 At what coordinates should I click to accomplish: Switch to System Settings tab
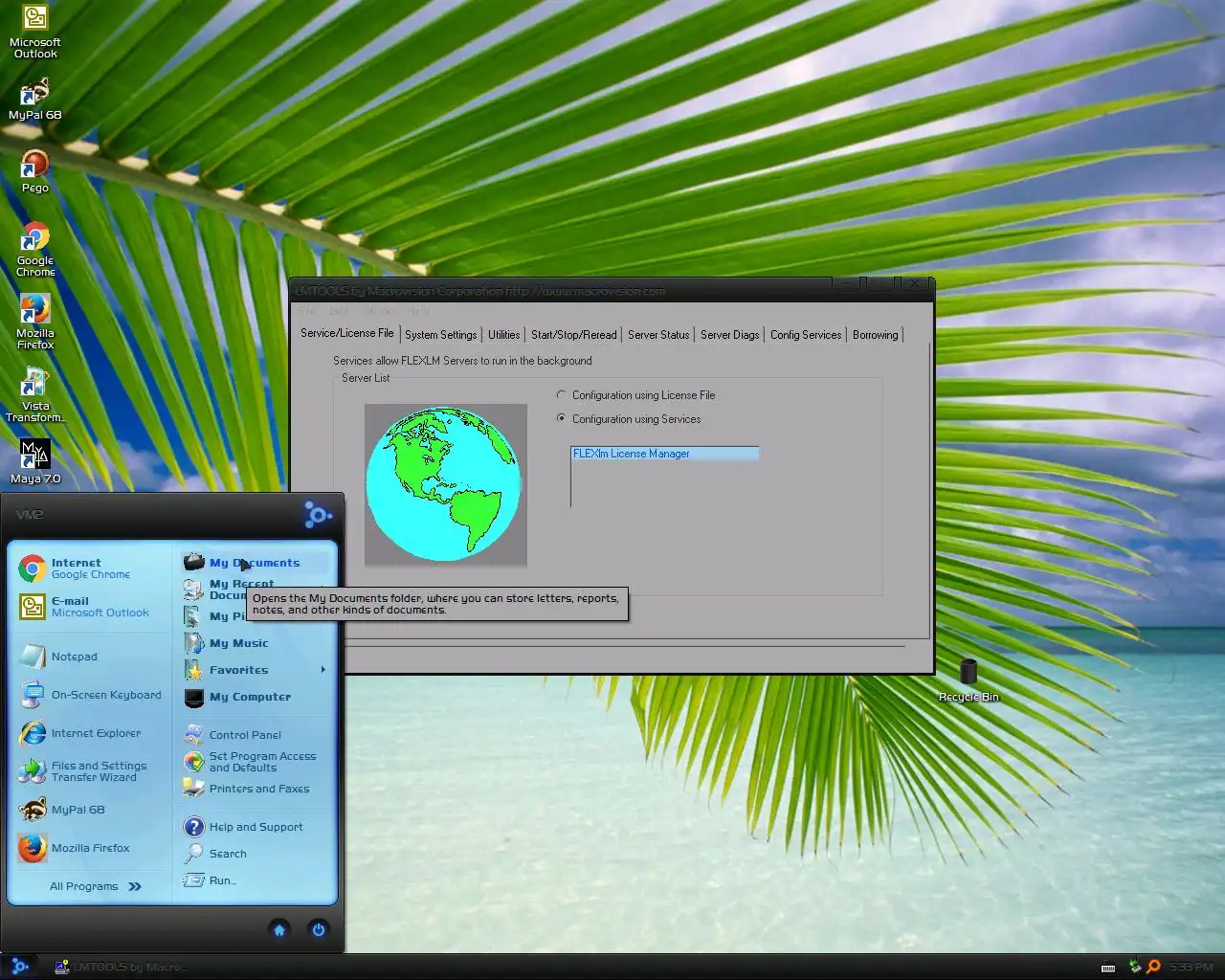pyautogui.click(x=440, y=335)
